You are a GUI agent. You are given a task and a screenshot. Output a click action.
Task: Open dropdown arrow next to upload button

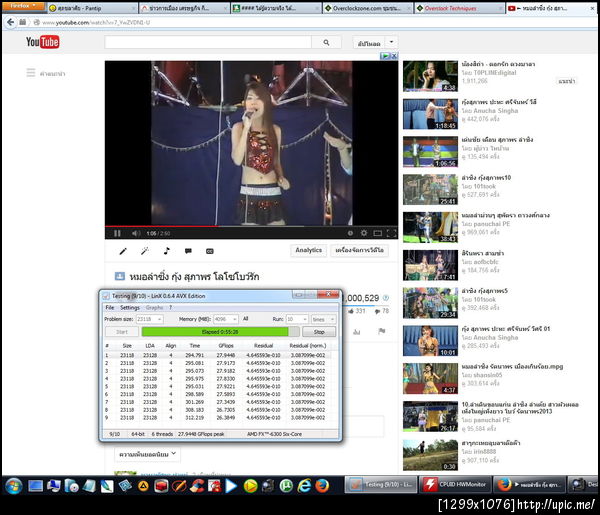[391, 42]
